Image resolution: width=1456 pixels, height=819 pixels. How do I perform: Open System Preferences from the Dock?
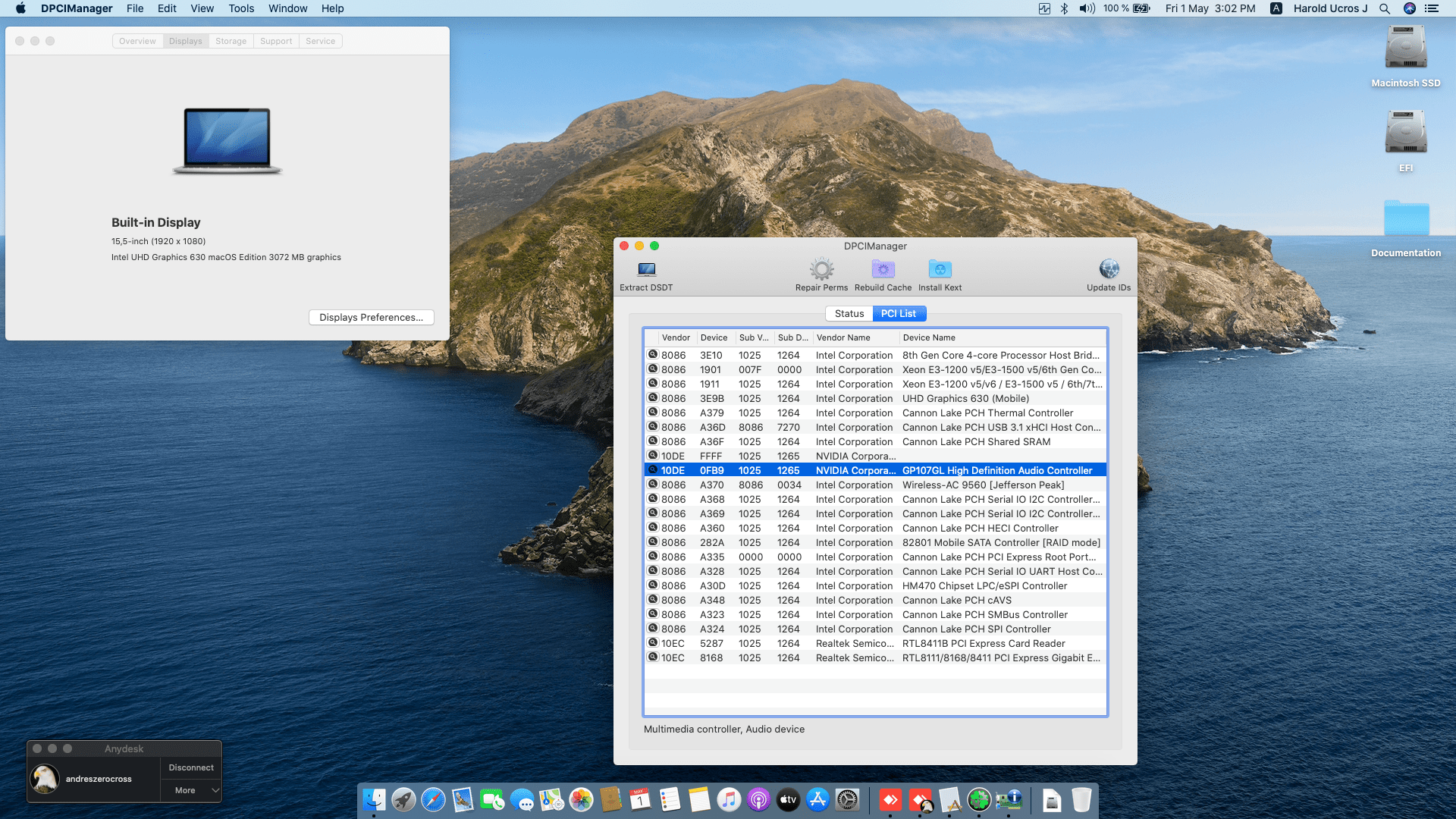click(847, 799)
